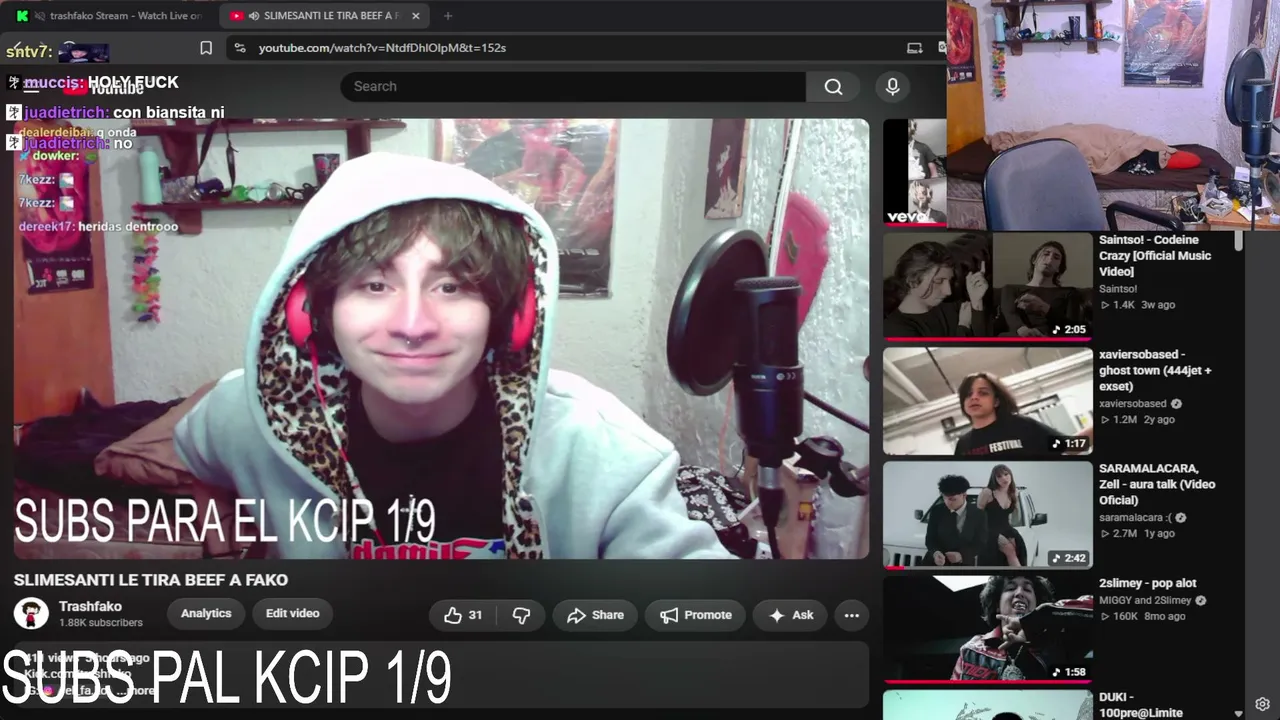The image size is (1280, 720).
Task: Open the settings gear at bottom right
Action: point(1263,704)
